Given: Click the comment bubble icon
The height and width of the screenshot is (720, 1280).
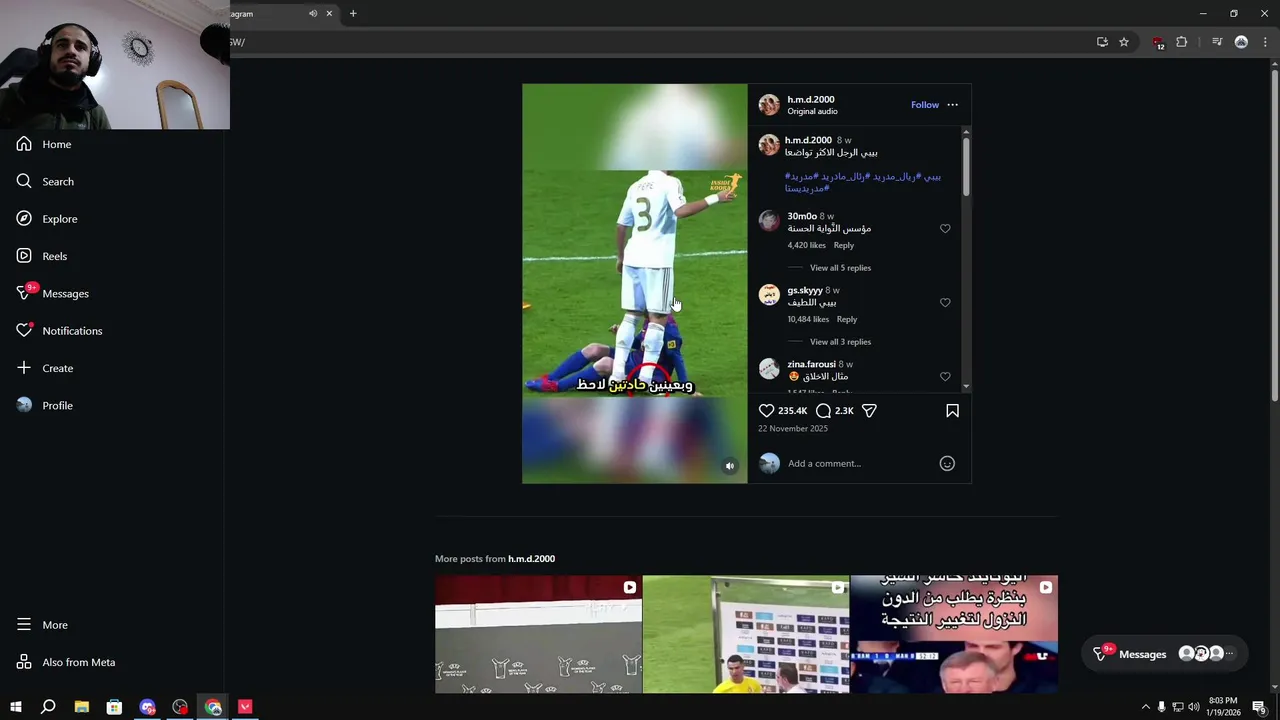Looking at the screenshot, I should coord(823,411).
